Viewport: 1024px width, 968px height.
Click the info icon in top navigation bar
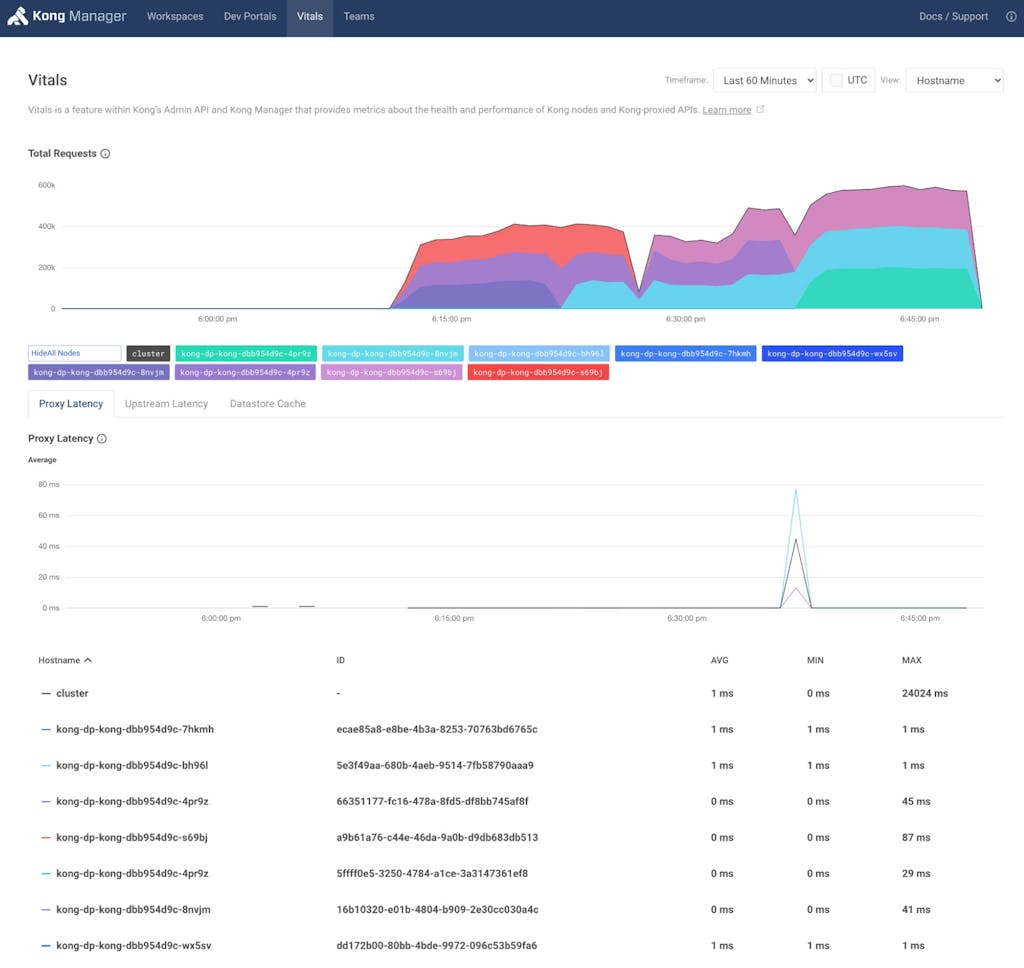click(1010, 17)
